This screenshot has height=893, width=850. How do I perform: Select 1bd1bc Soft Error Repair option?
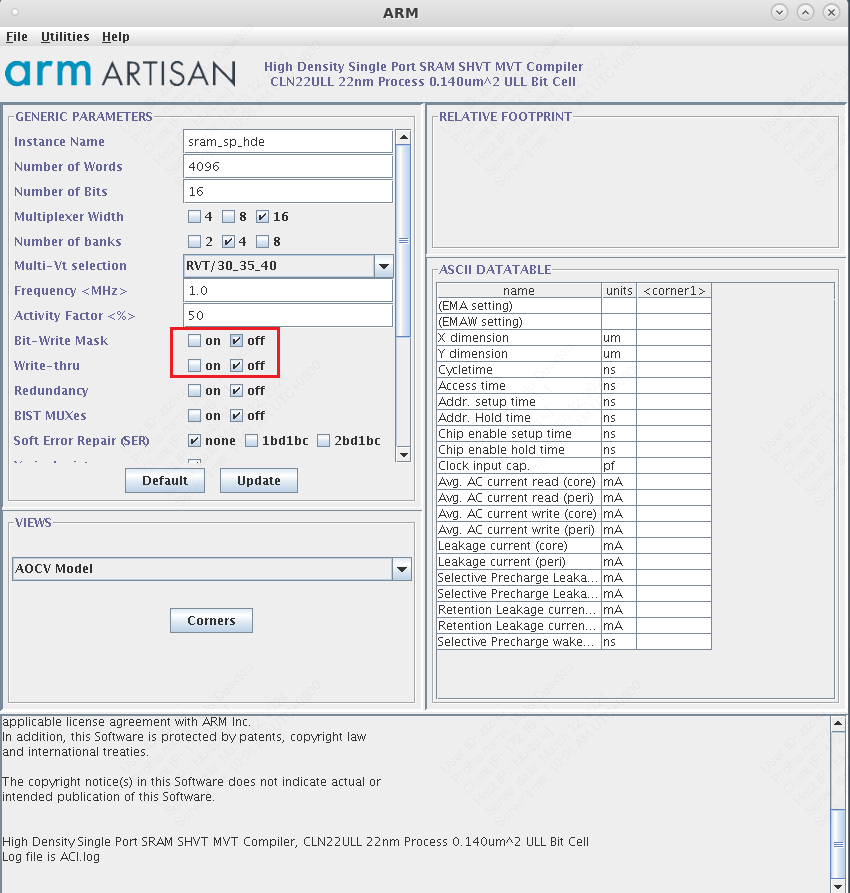(252, 441)
